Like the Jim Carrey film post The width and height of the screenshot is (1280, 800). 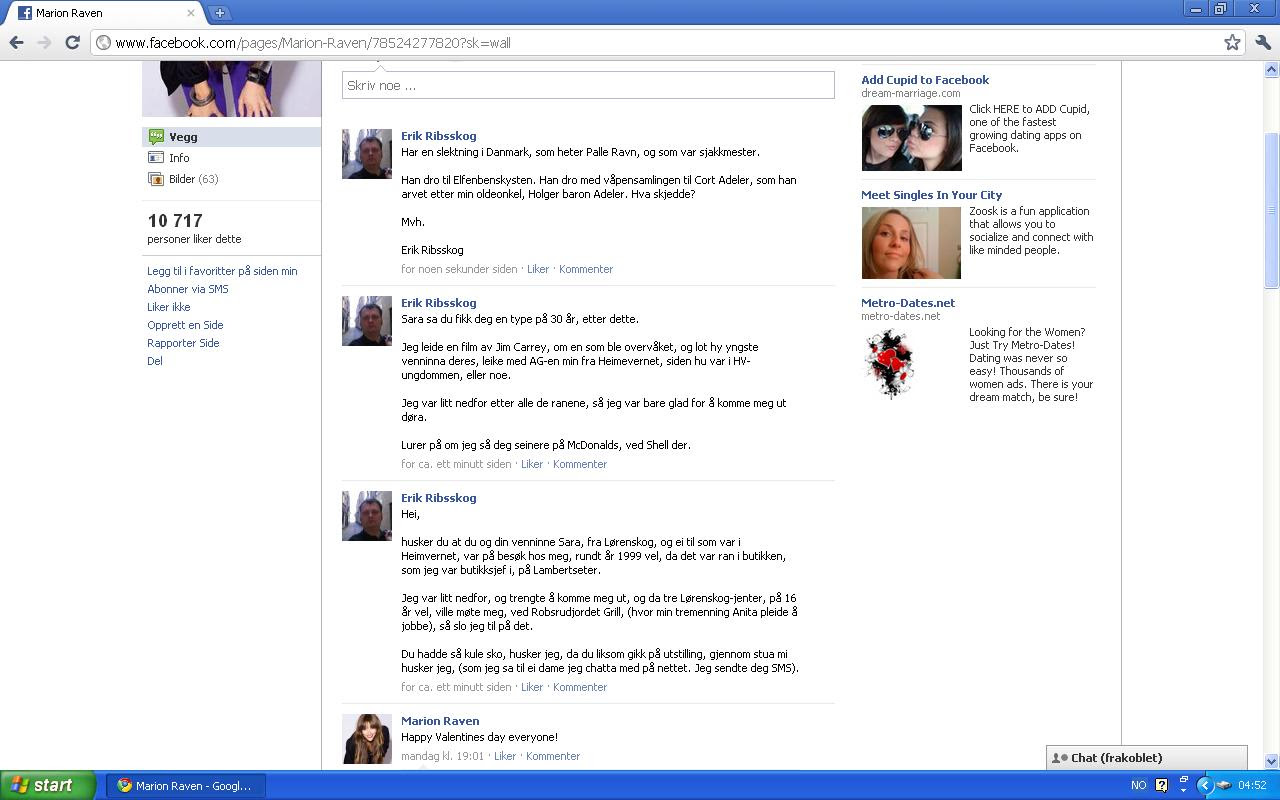tap(532, 464)
